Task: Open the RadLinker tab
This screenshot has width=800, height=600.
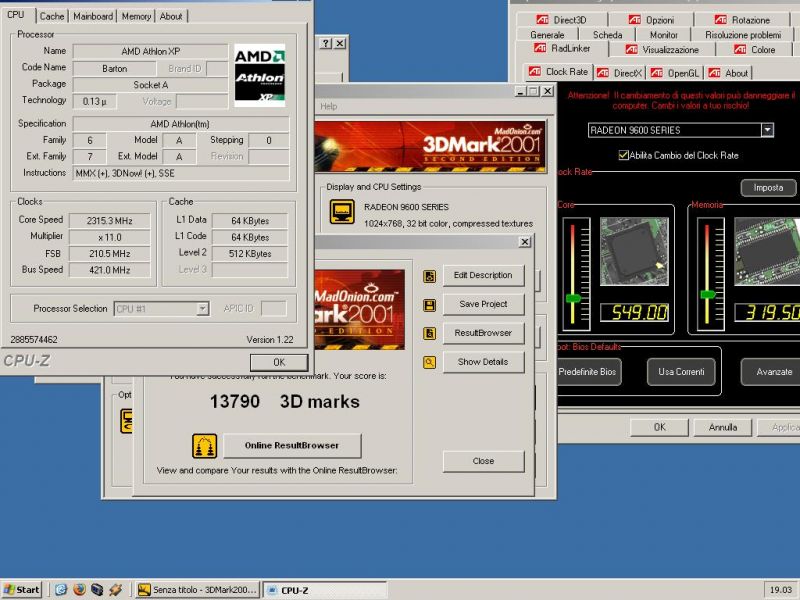Action: point(562,48)
